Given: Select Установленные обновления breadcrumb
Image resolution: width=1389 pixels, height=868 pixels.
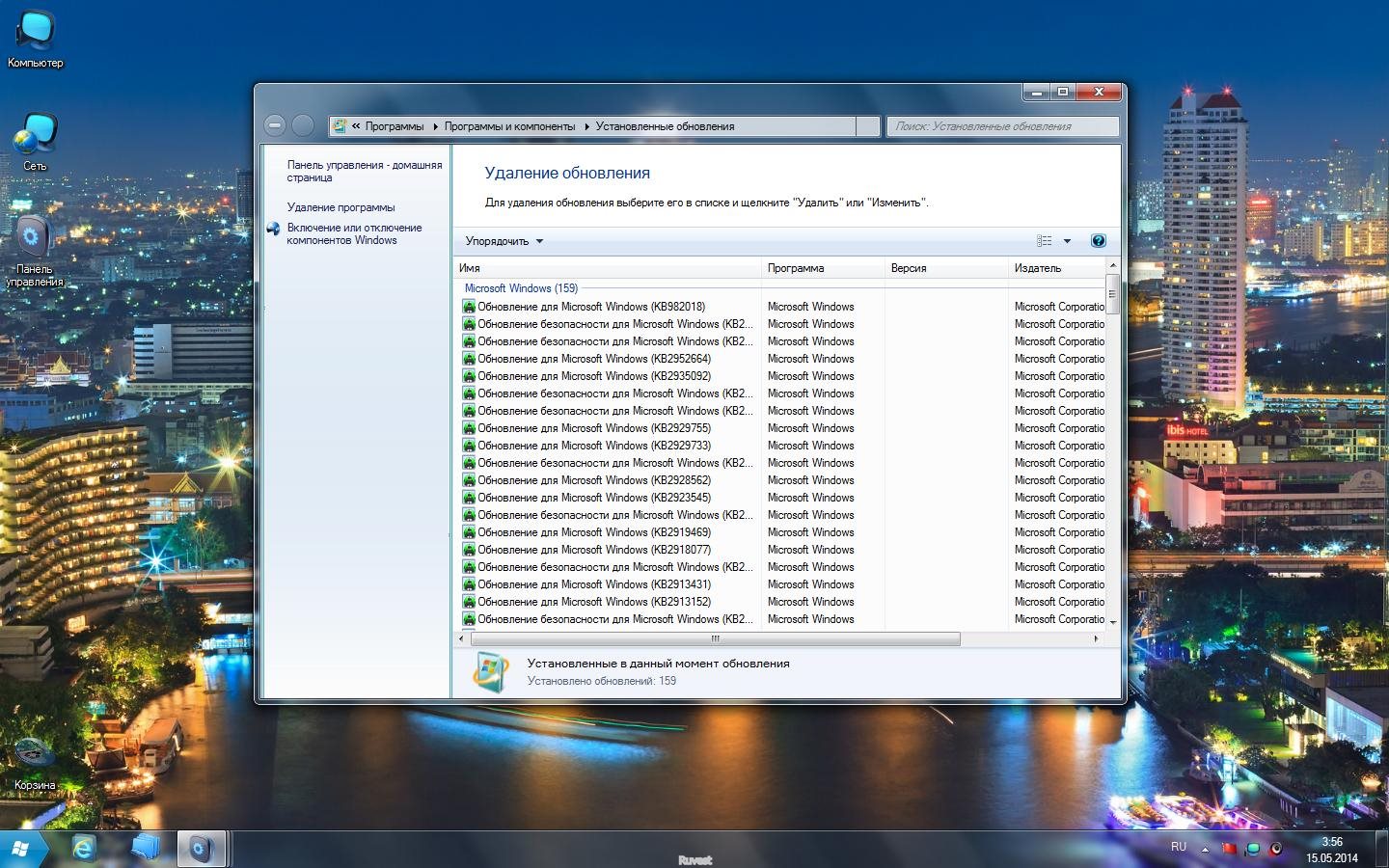Looking at the screenshot, I should click(x=665, y=126).
